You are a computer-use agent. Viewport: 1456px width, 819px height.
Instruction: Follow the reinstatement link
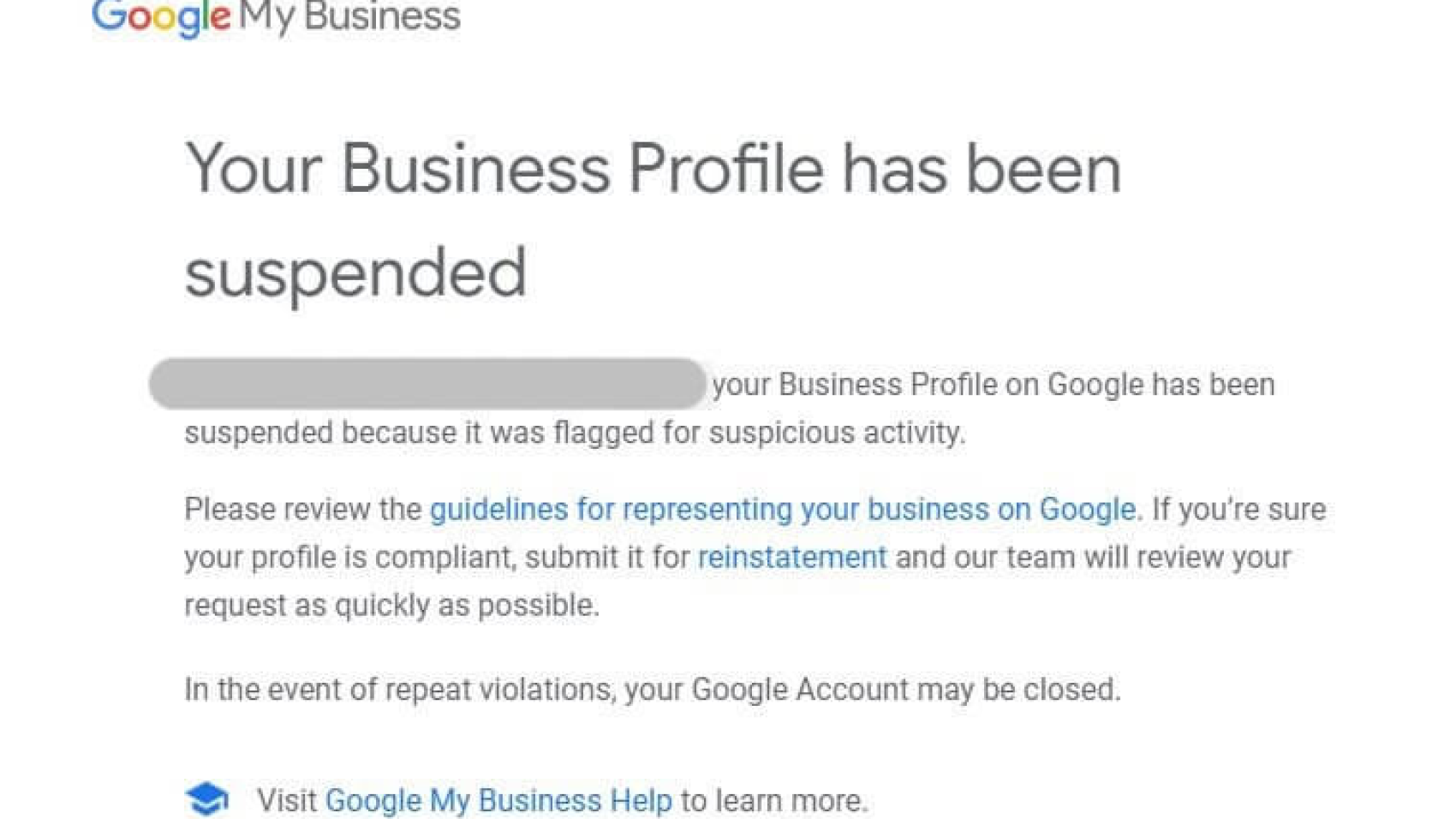tap(792, 558)
